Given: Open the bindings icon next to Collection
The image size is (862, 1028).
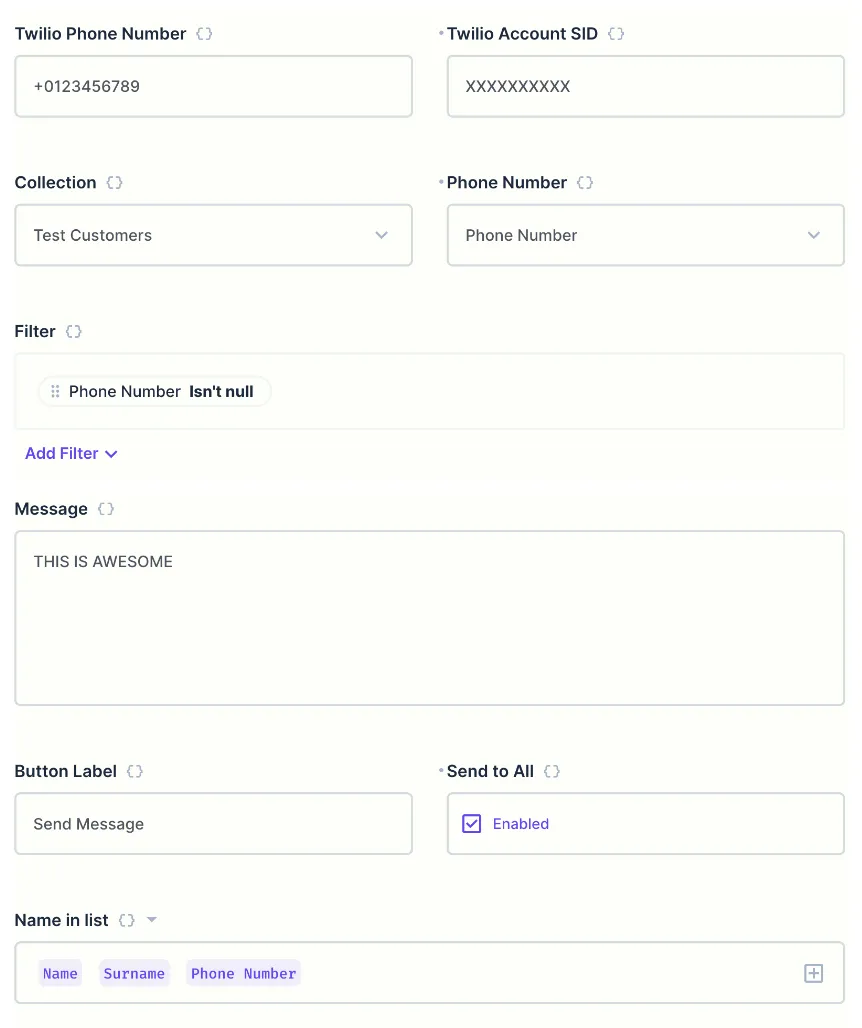Looking at the screenshot, I should pyautogui.click(x=113, y=182).
